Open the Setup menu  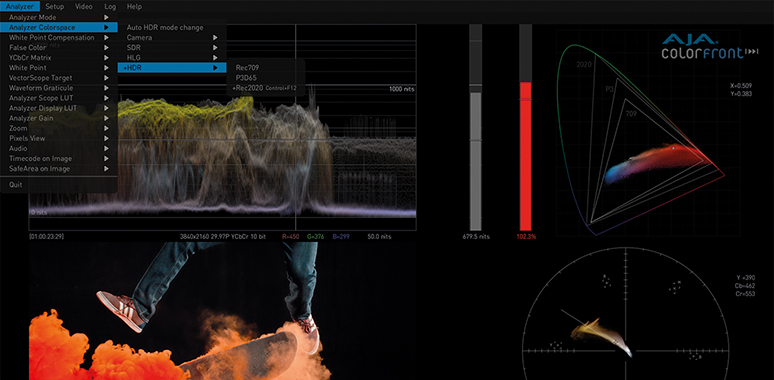tap(54, 6)
